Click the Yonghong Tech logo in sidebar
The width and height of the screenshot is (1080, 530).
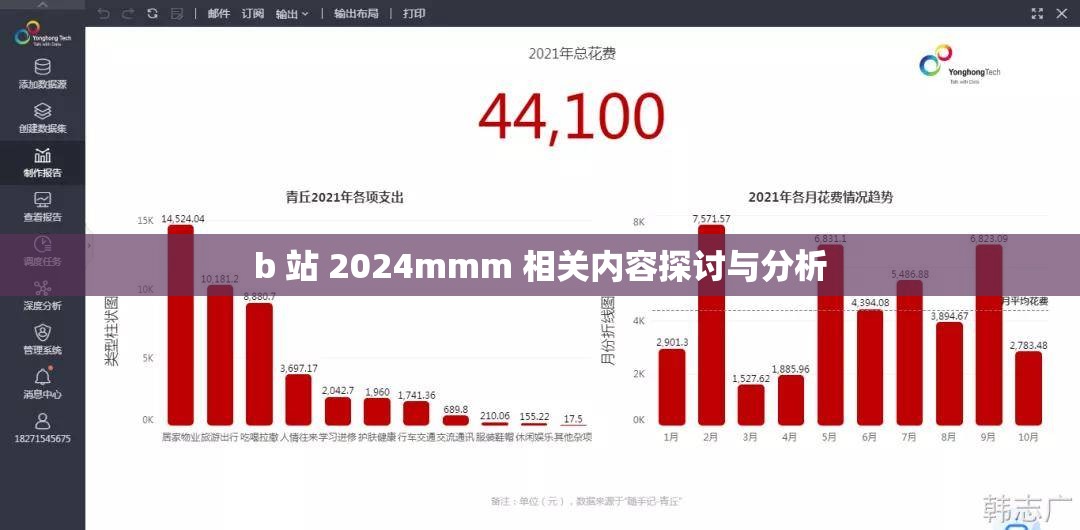click(42, 34)
